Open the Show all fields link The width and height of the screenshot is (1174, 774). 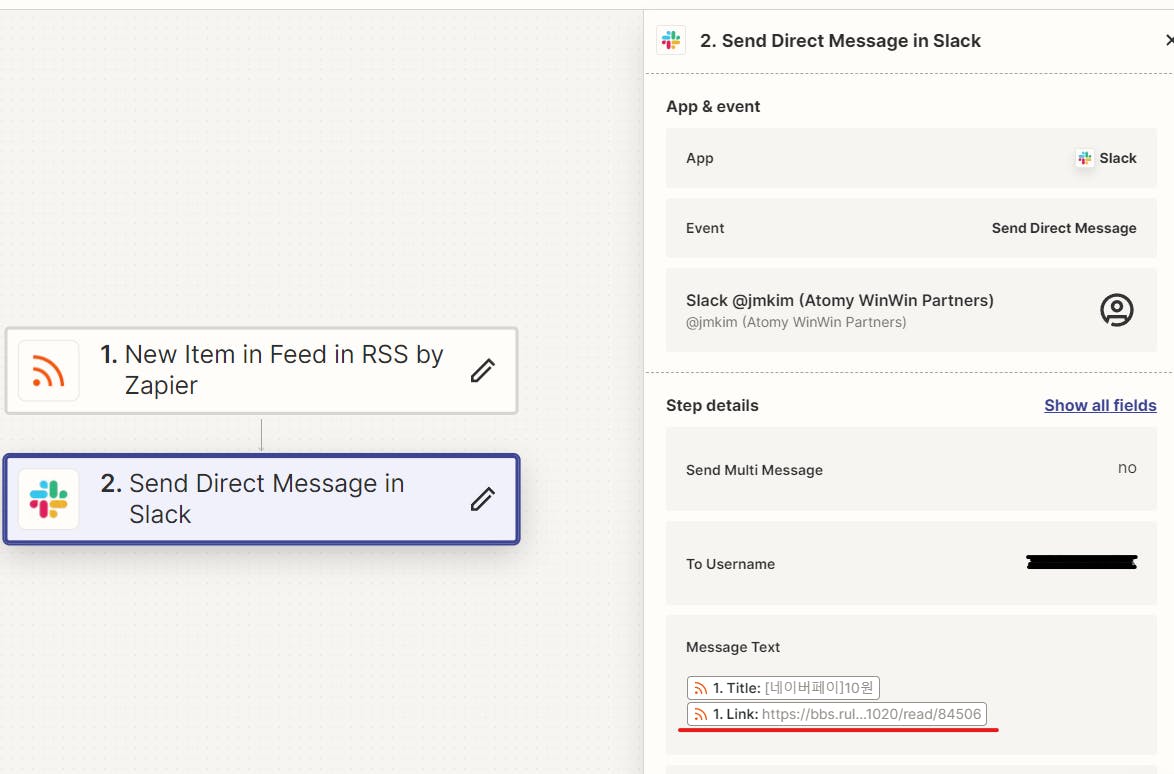point(1100,405)
